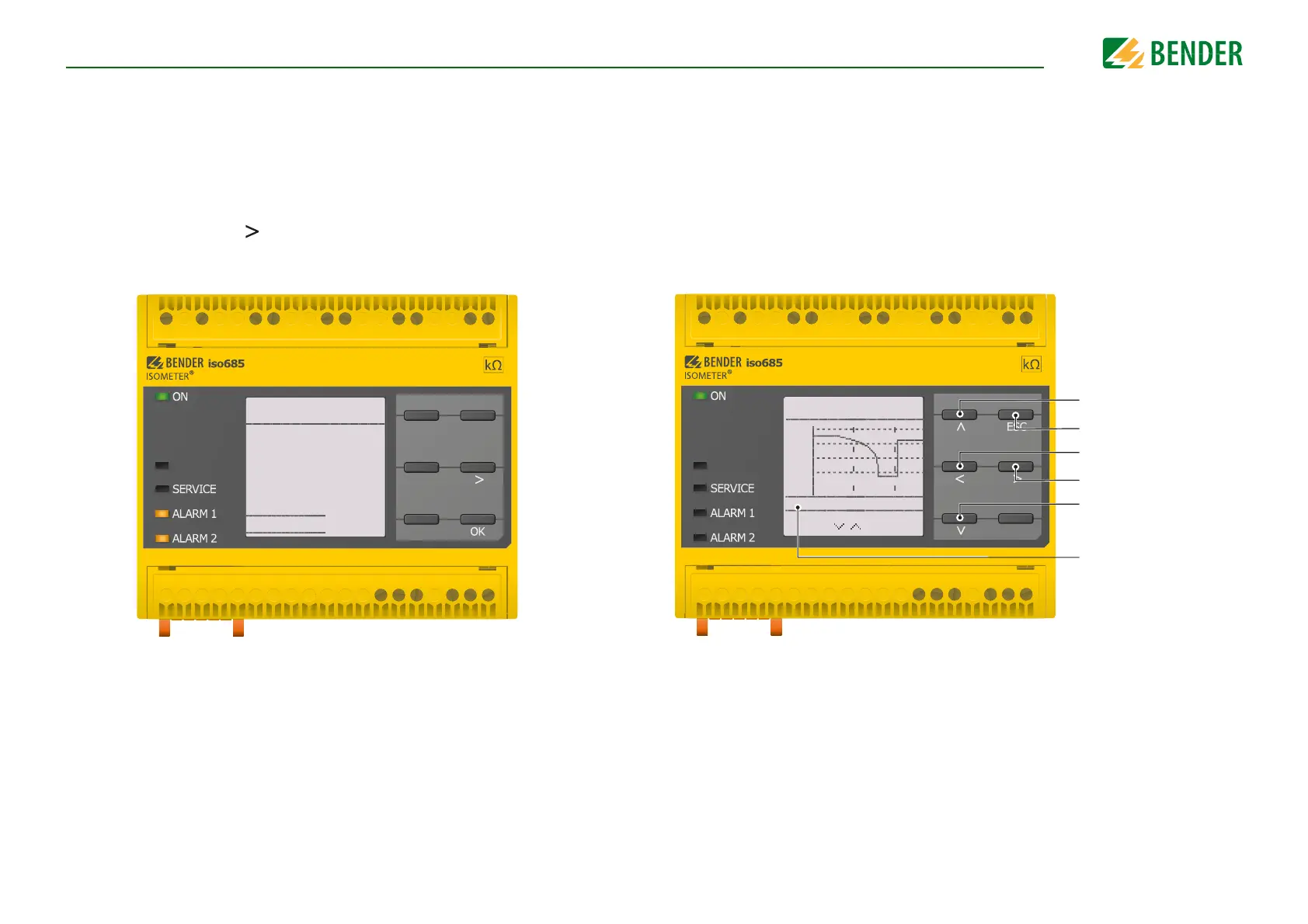Click the kΩ symbol on left device

[x=493, y=365]
